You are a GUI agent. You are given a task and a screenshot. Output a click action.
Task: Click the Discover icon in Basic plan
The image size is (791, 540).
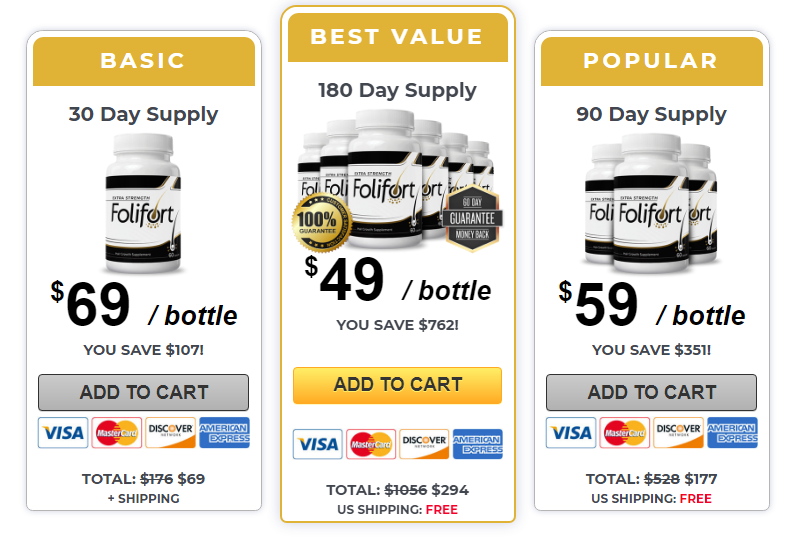click(x=171, y=433)
